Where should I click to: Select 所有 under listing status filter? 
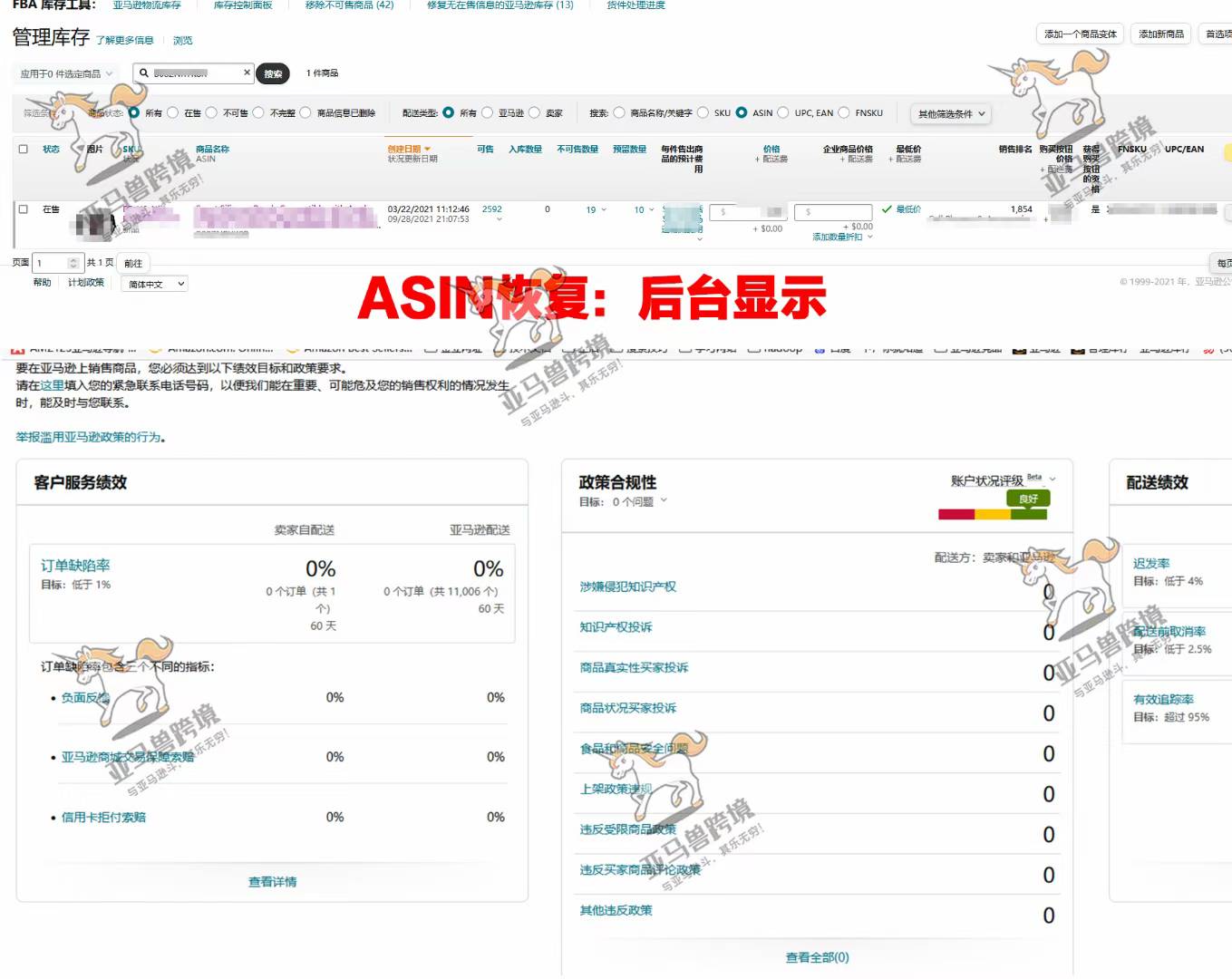tap(134, 113)
